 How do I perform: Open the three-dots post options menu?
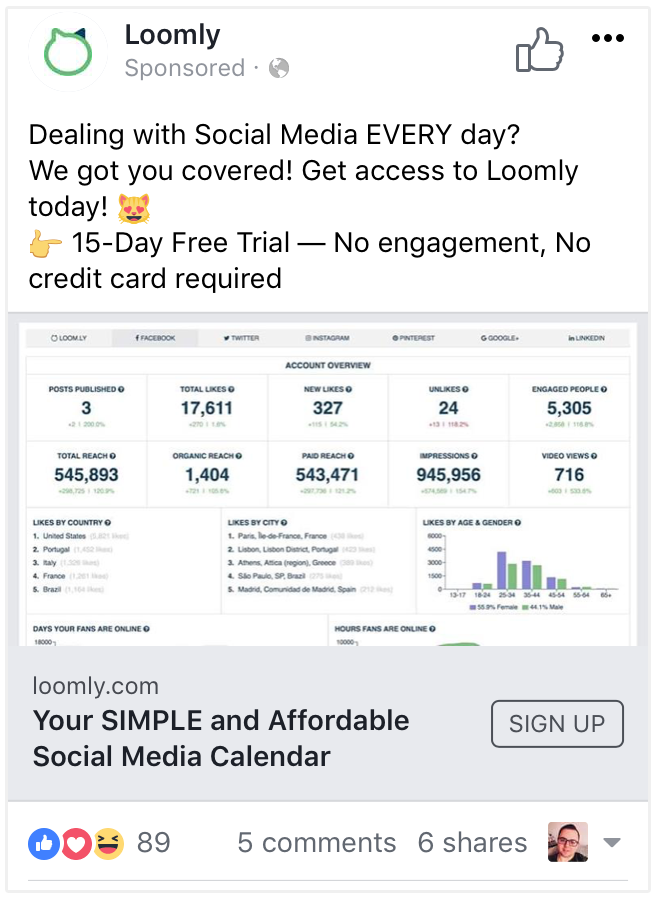[607, 38]
